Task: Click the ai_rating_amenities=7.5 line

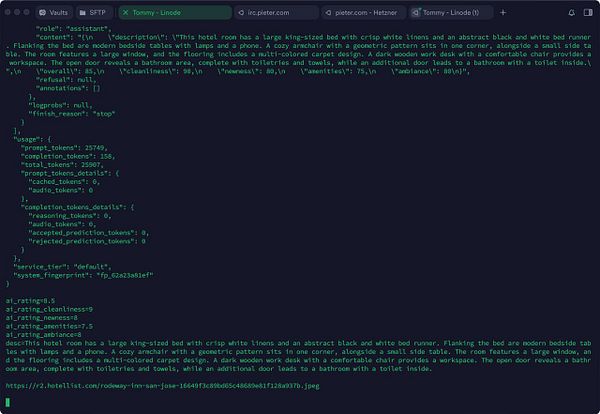Action: (x=49, y=326)
